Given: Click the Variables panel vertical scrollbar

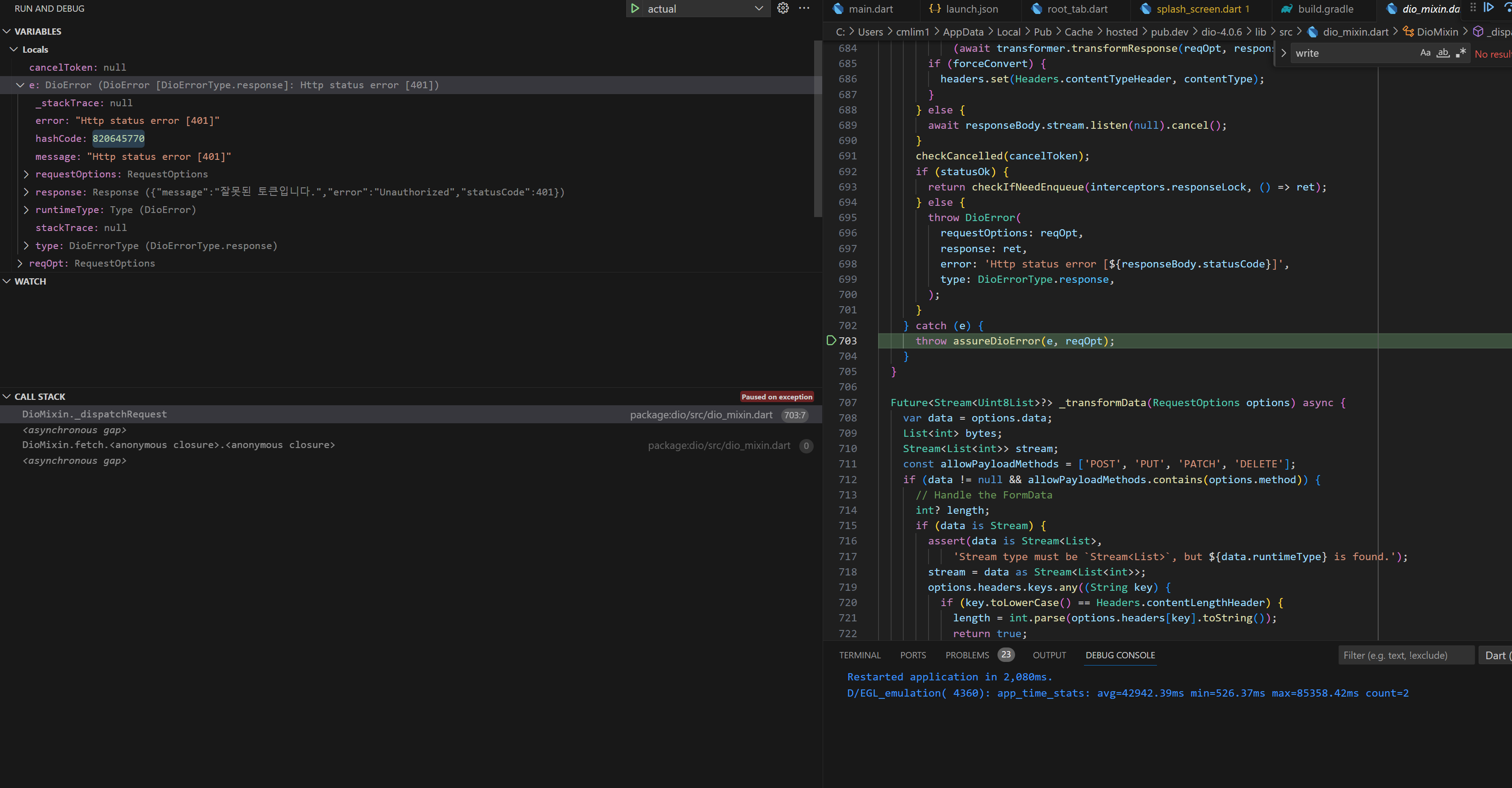Looking at the screenshot, I should [818, 129].
